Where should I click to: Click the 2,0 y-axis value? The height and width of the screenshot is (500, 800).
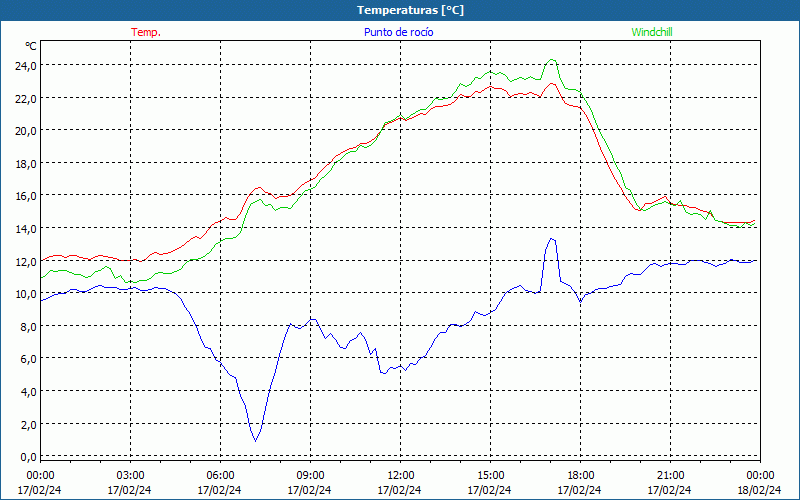pyautogui.click(x=28, y=424)
